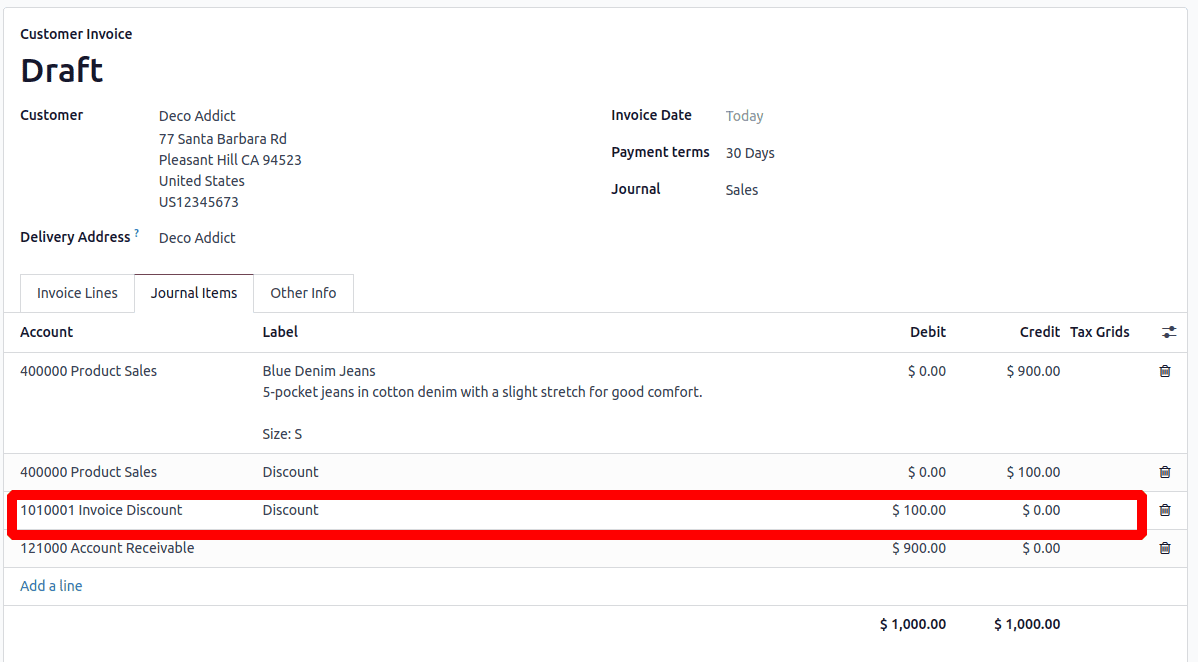Open the 30 Days payment terms dropdown
This screenshot has height=662, width=1198.
pos(750,153)
